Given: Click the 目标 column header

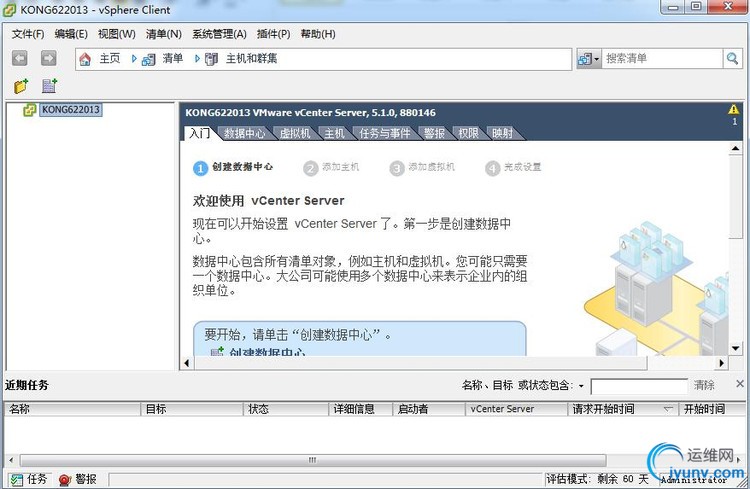Looking at the screenshot, I should (x=192, y=409).
